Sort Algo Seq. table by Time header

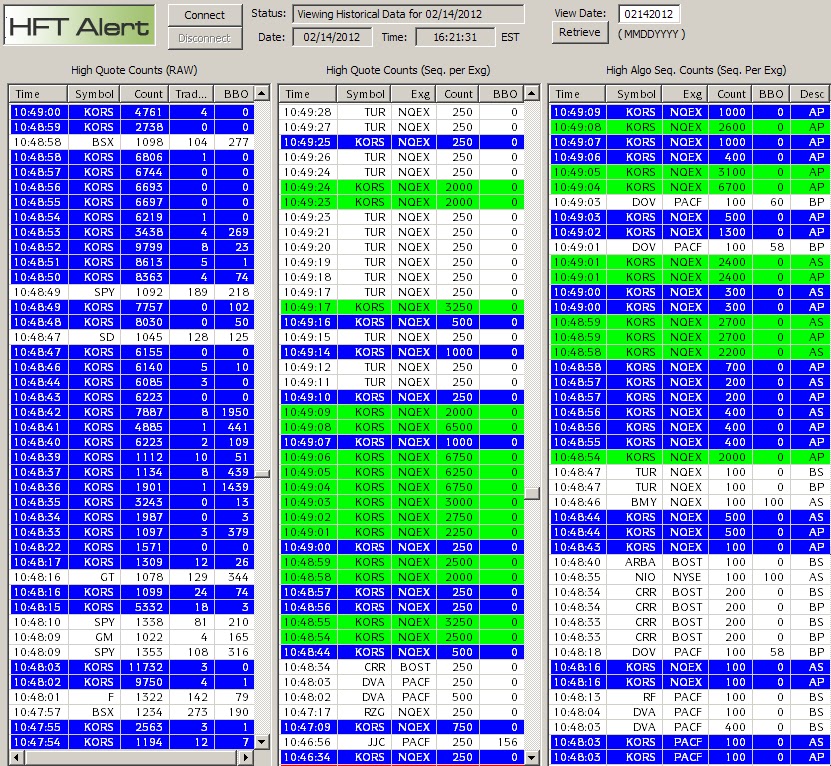(x=578, y=94)
